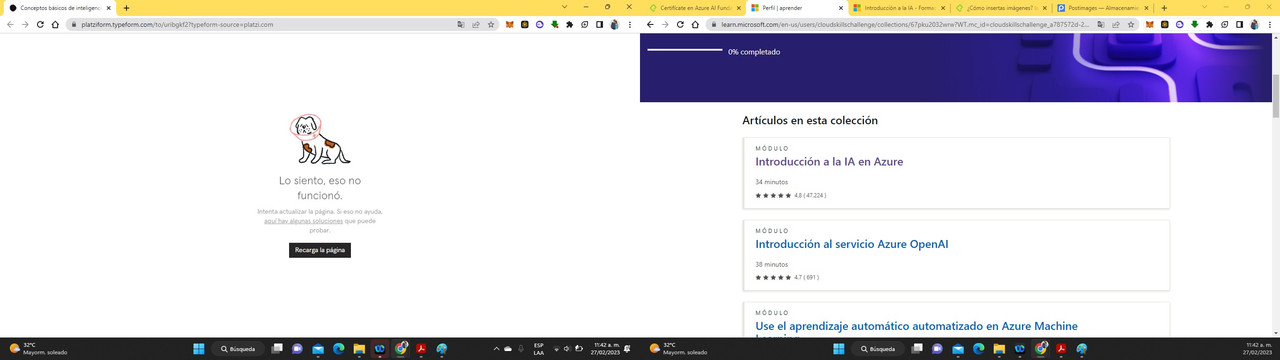Viewport: 1280px width, 360px height.
Task: Open the puzzle-piece Extensions menu in Typeform window
Action: pos(569,24)
